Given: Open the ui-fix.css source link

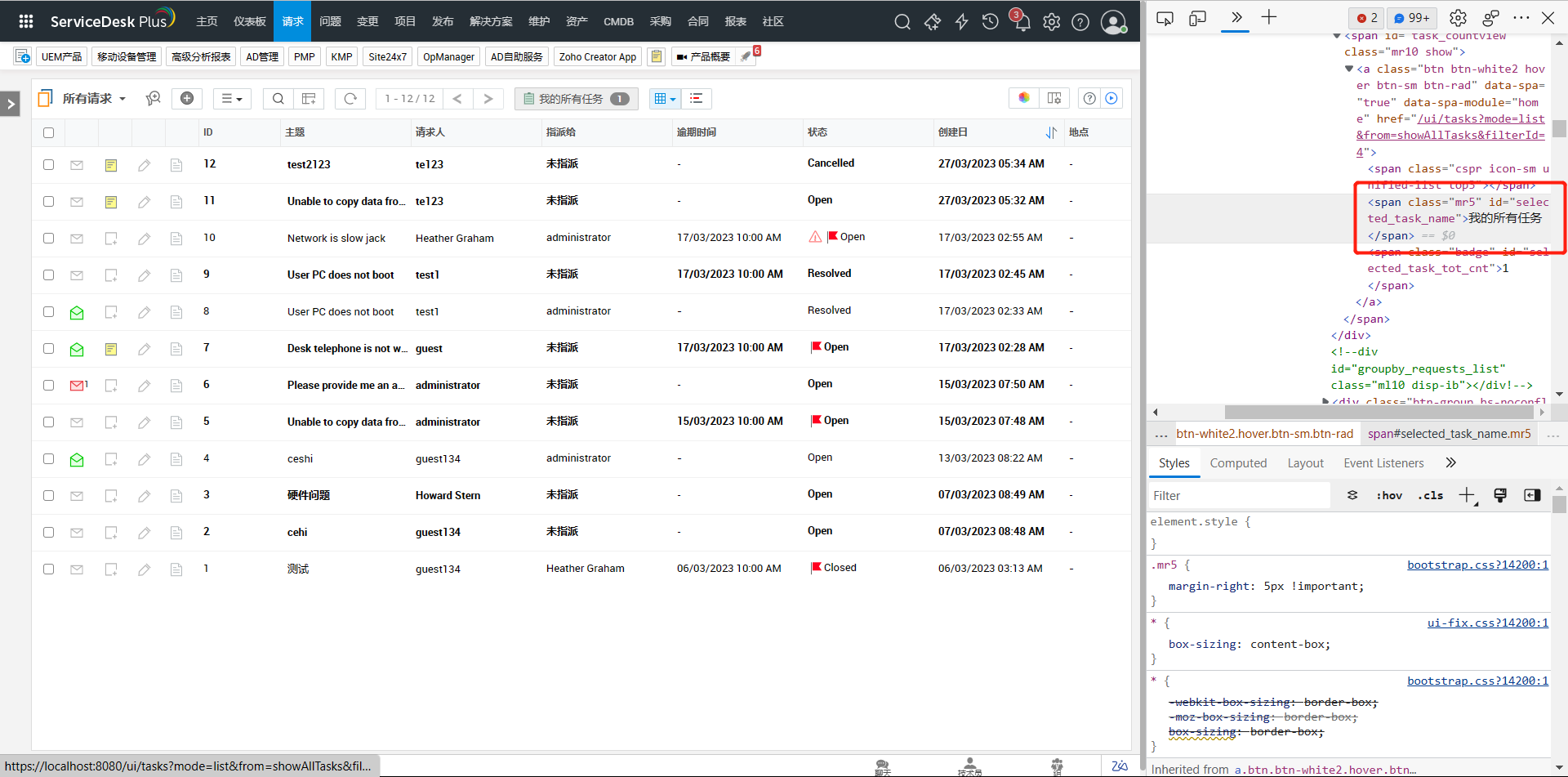Looking at the screenshot, I should point(1487,623).
